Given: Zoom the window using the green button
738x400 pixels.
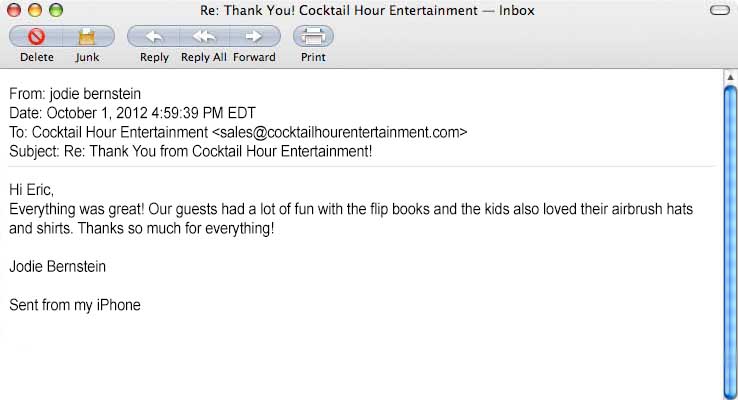Looking at the screenshot, I should [55, 11].
